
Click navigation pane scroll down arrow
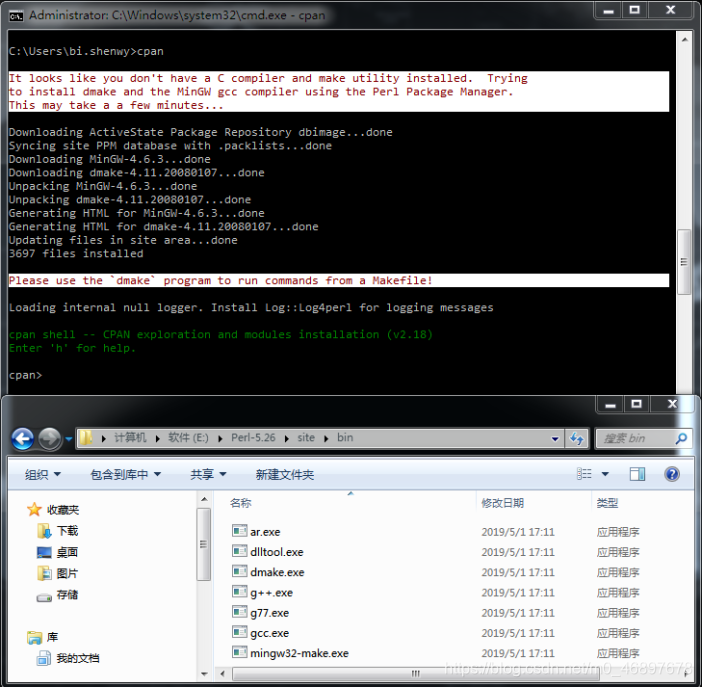(204, 674)
